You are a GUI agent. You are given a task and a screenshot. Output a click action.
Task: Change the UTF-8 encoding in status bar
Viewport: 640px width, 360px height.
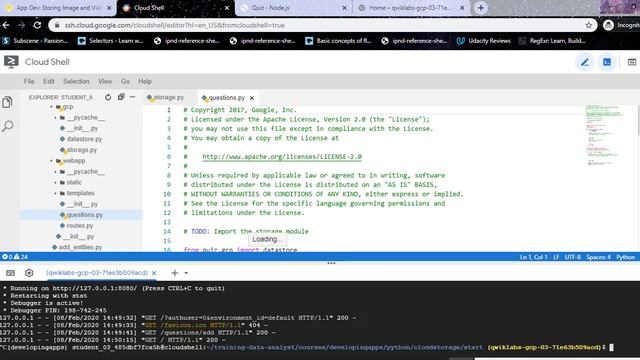[x=573, y=257]
